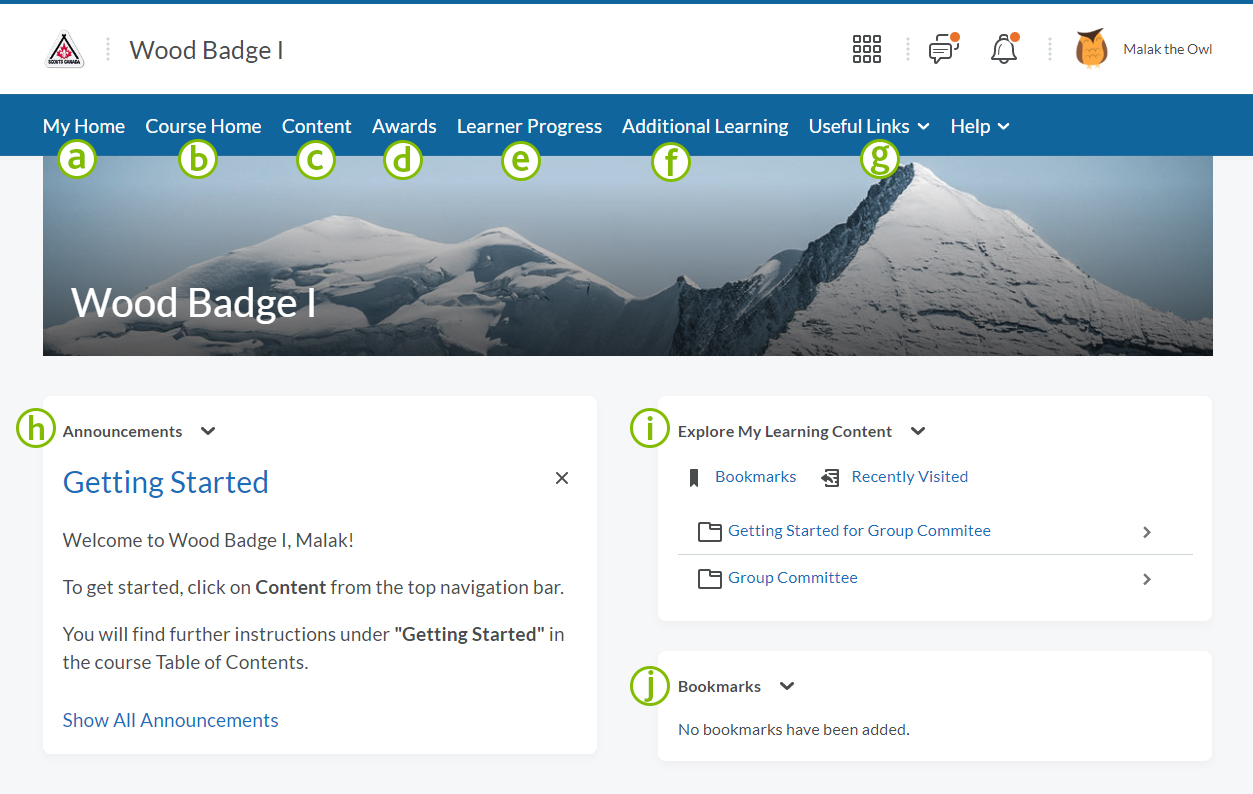Expand the Group Committee row arrow
Viewport: 1253px width, 794px height.
point(1147,579)
